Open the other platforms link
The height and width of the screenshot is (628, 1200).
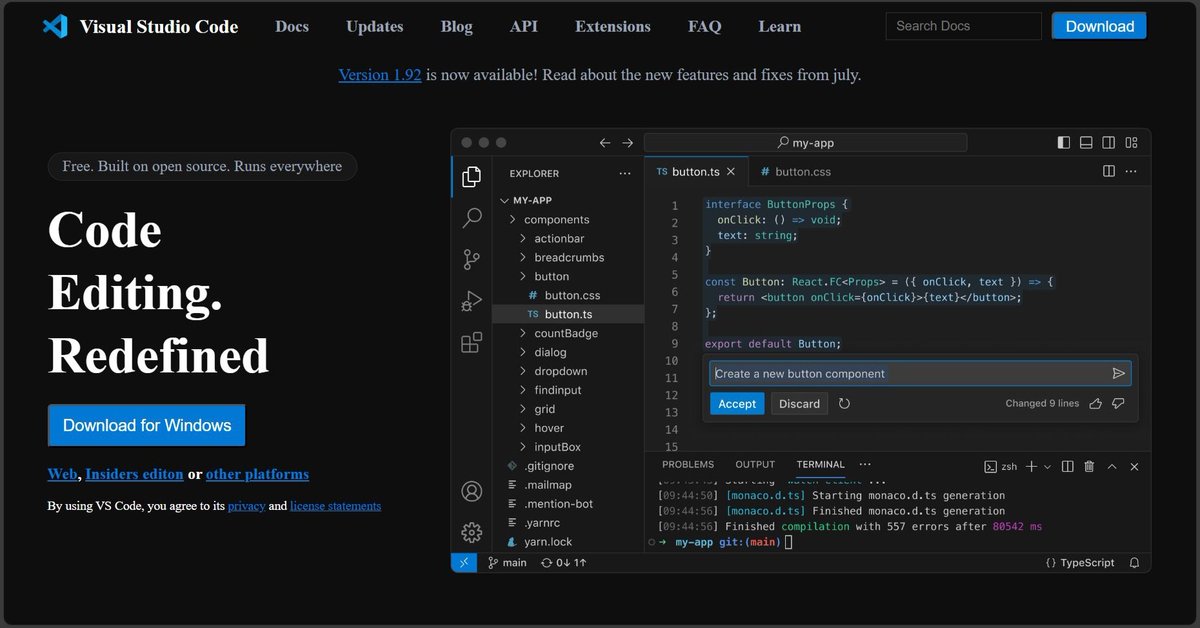[x=257, y=474]
